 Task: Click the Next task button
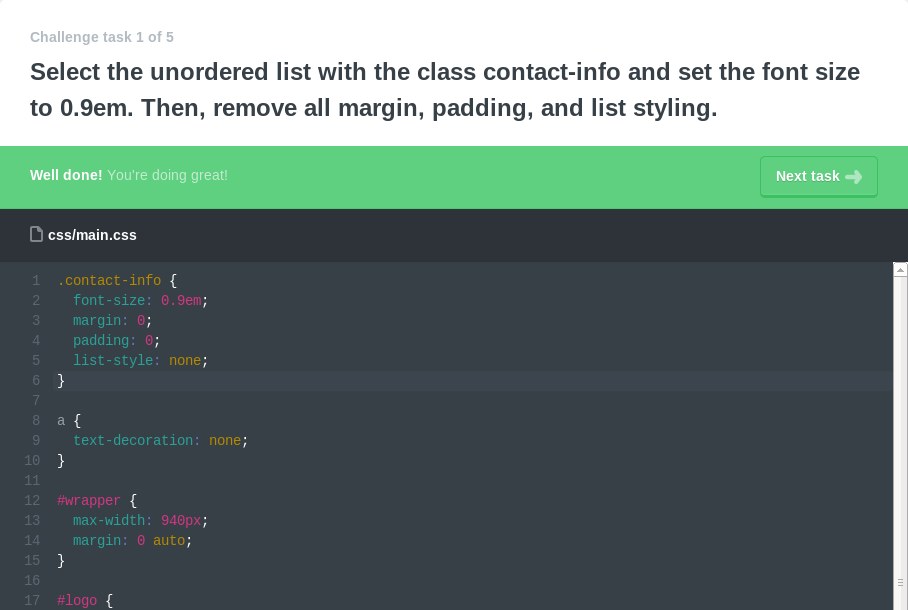(x=818, y=176)
